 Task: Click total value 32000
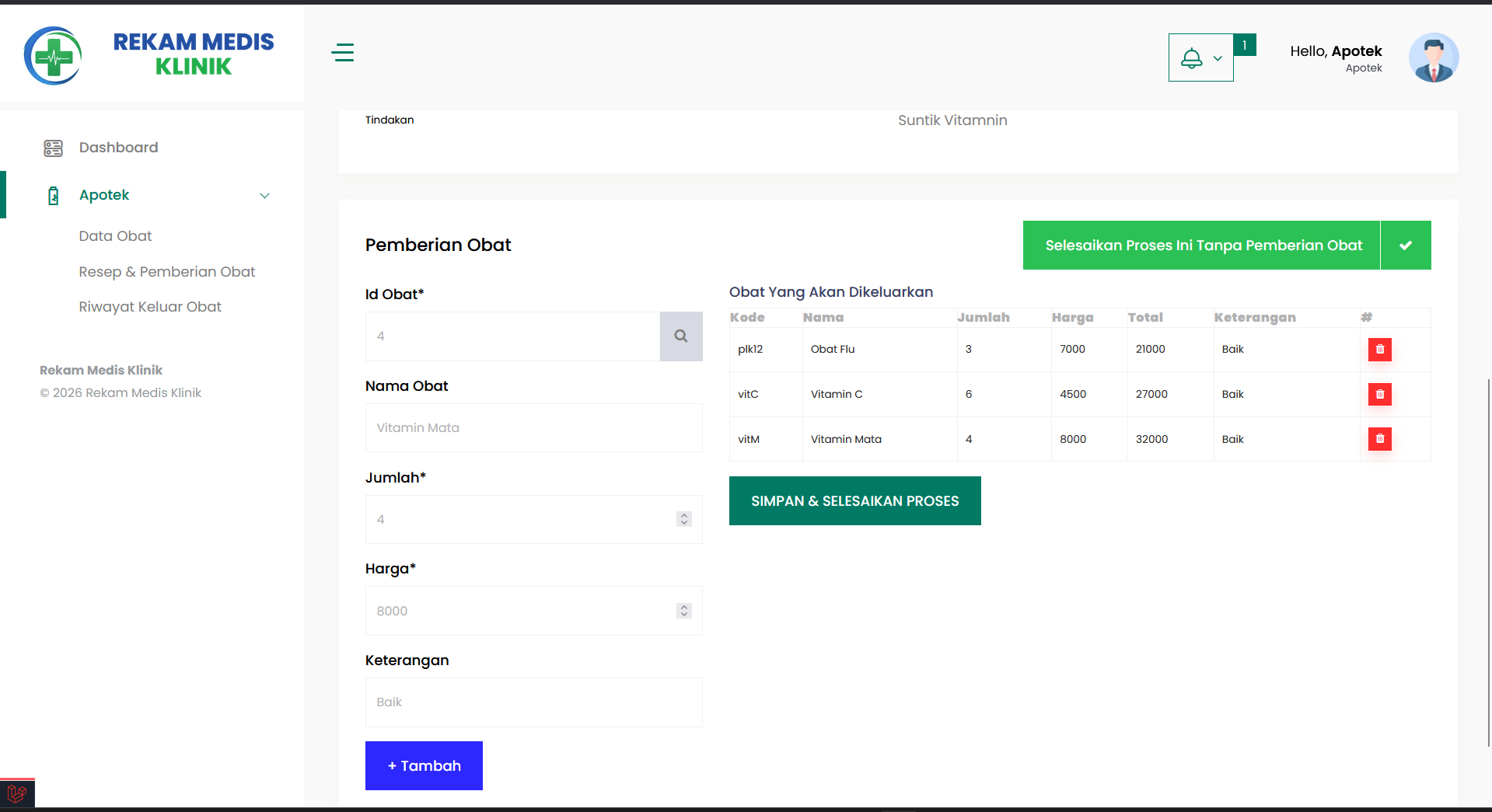pyautogui.click(x=1151, y=440)
